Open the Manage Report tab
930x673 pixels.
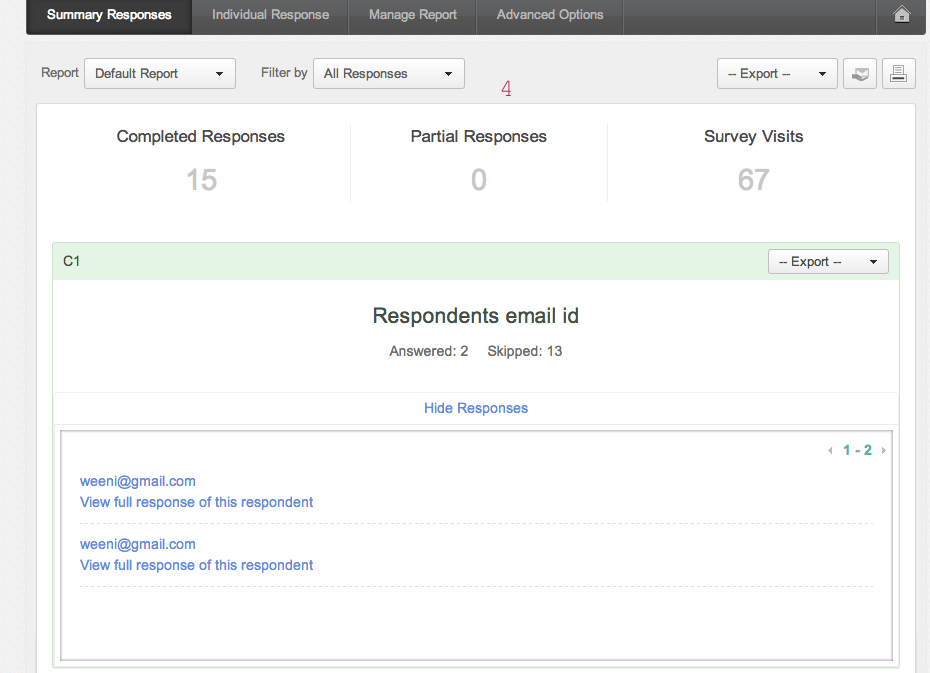pyautogui.click(x=412, y=15)
